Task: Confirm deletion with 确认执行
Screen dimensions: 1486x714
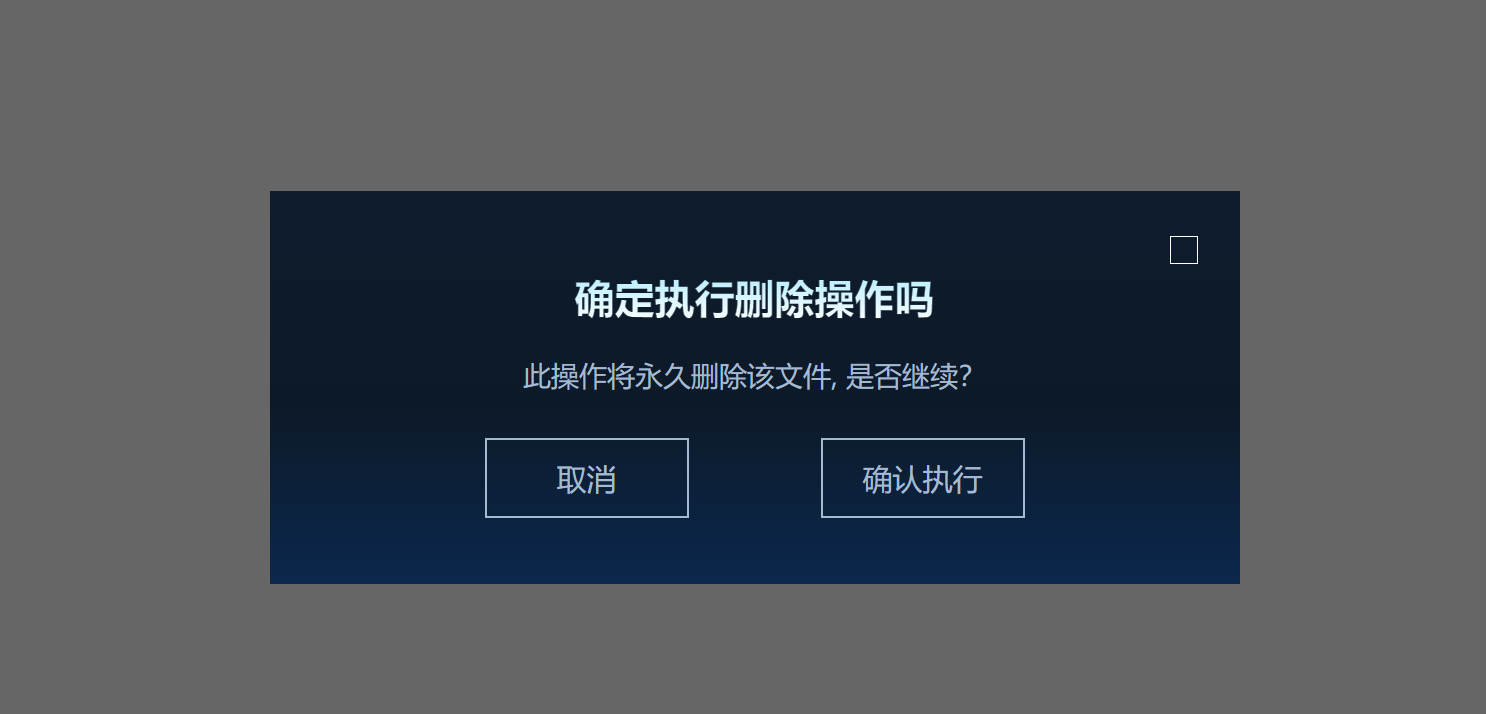Action: coord(923,478)
